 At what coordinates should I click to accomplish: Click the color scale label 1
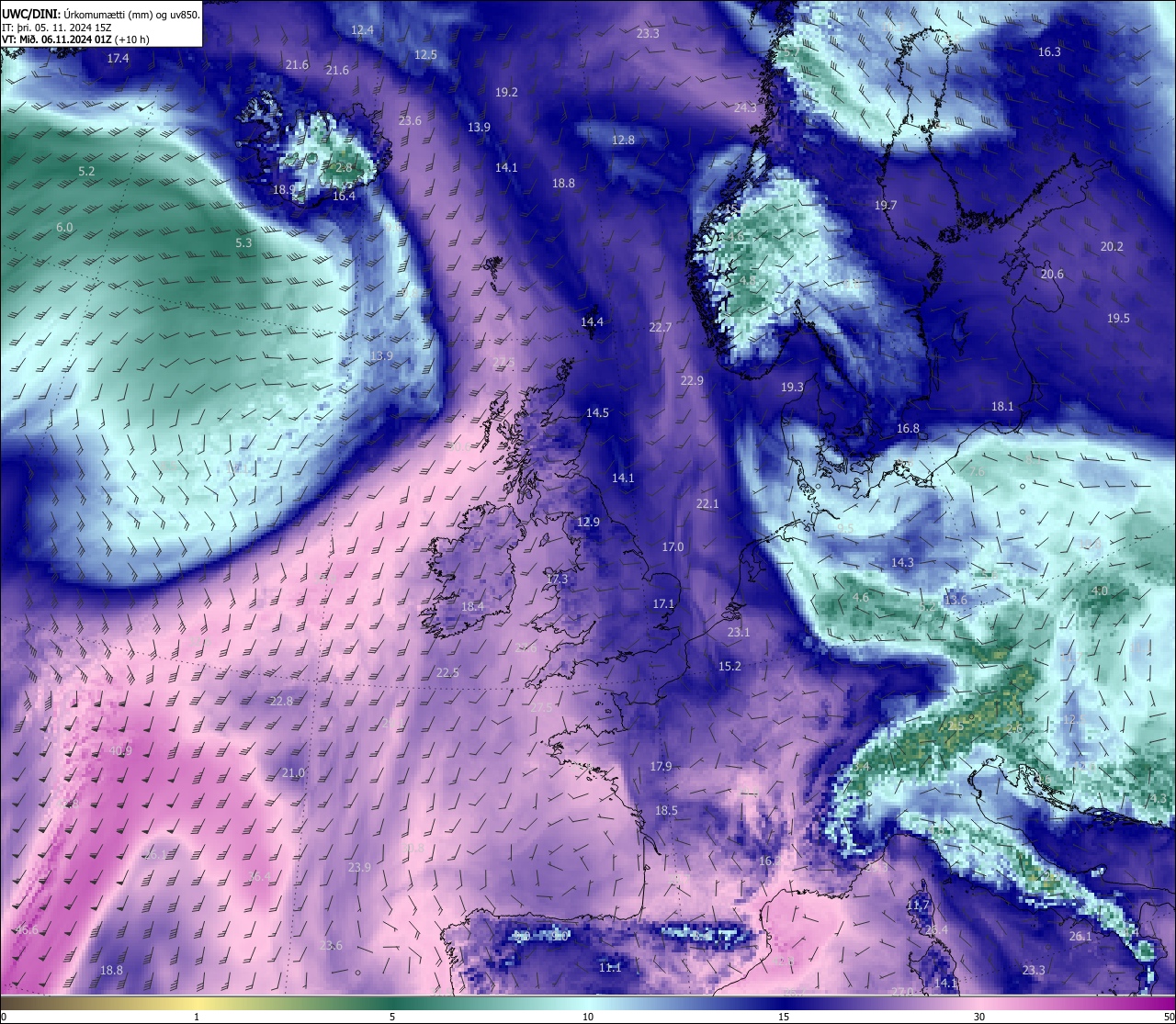tap(197, 1017)
